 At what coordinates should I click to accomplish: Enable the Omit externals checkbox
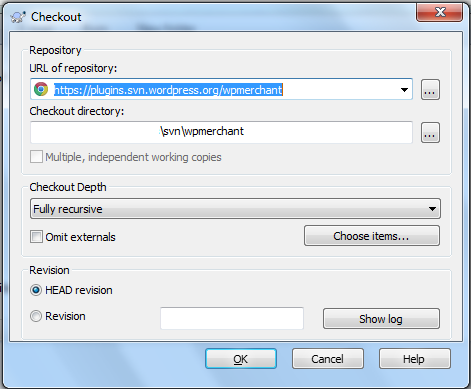point(36,237)
